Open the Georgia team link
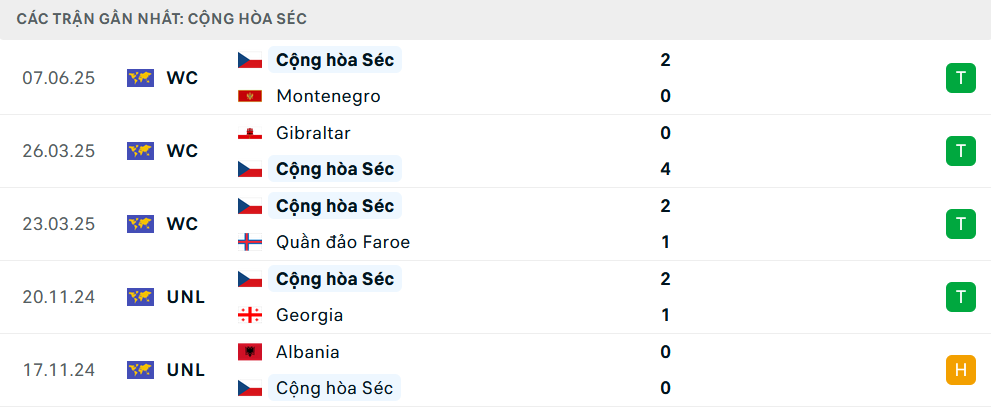This screenshot has height=408, width=991. (x=310, y=315)
